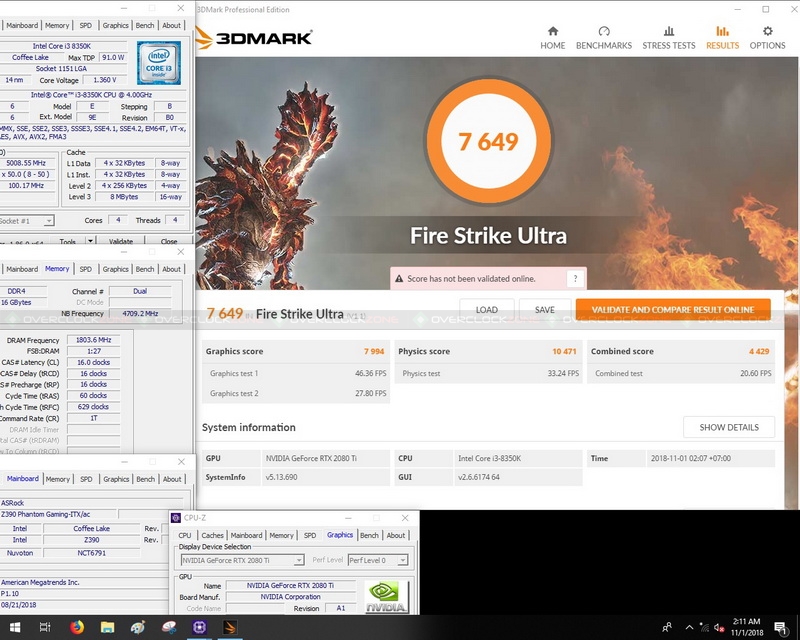Click the Core Voltage value 1.360 V
Image resolution: width=800 pixels, height=640 pixels.
click(105, 80)
